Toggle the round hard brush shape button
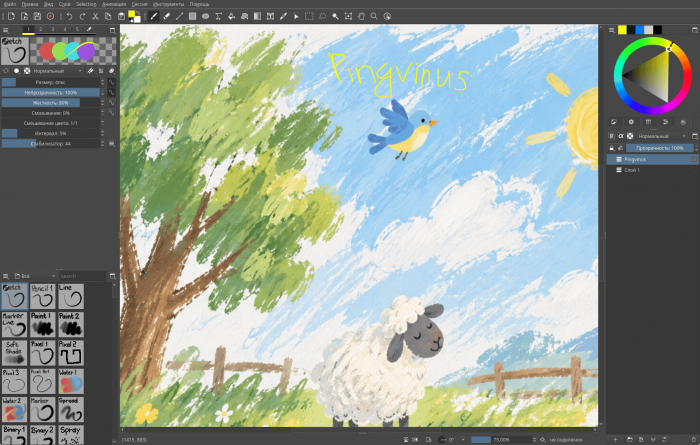700x445 pixels. point(17,71)
